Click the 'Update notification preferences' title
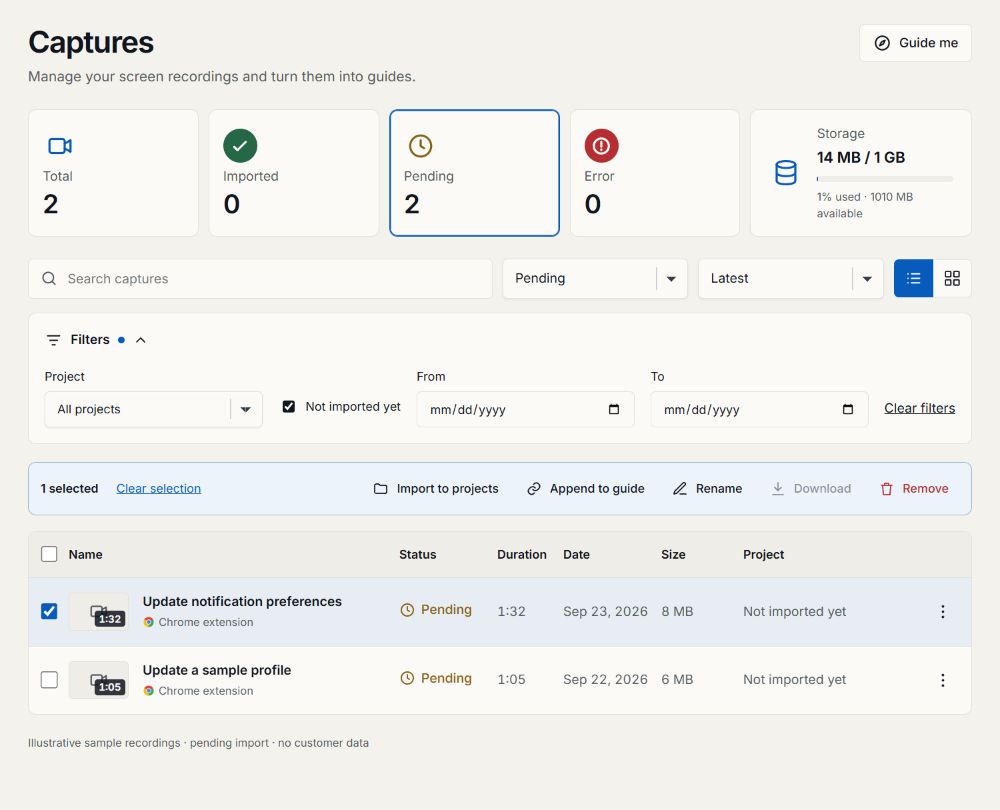This screenshot has width=1000, height=810. click(x=242, y=601)
